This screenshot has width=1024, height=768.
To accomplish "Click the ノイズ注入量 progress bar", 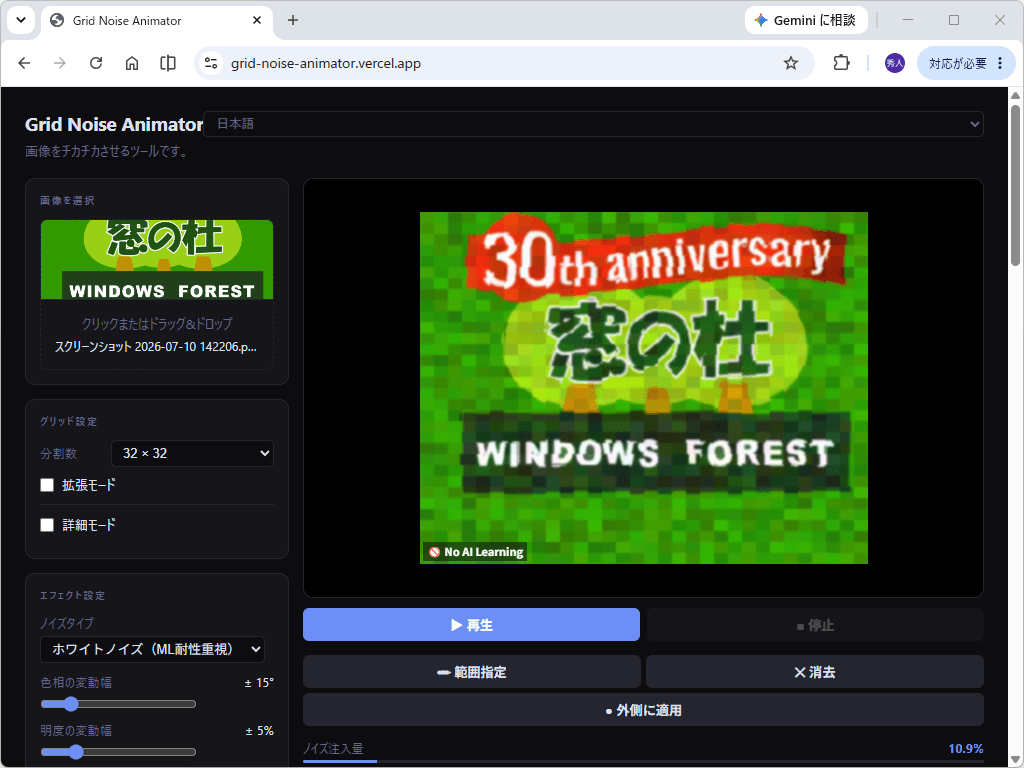I will (x=643, y=761).
